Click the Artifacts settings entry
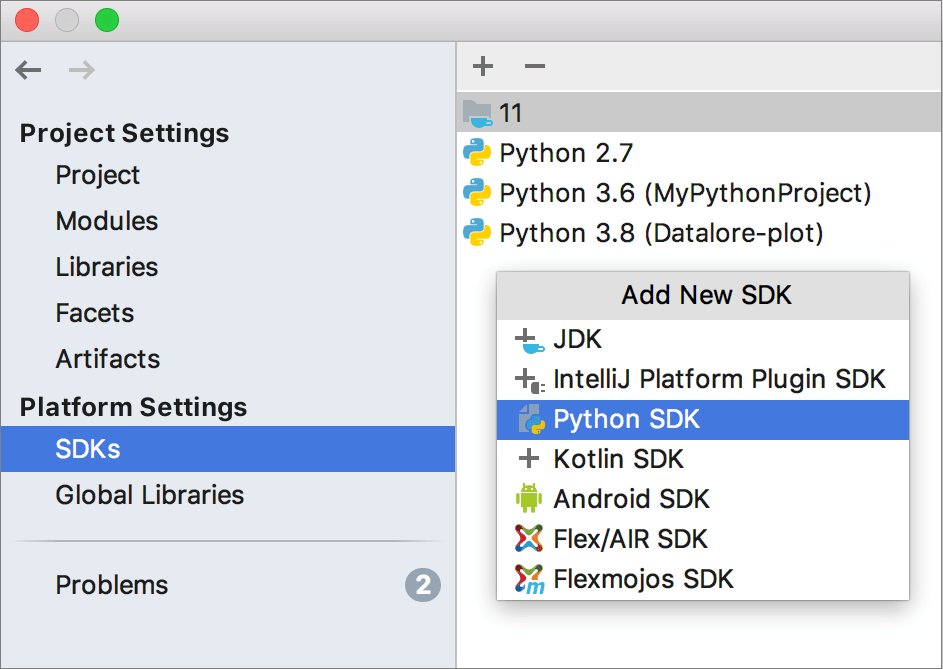This screenshot has height=669, width=943. point(107,359)
